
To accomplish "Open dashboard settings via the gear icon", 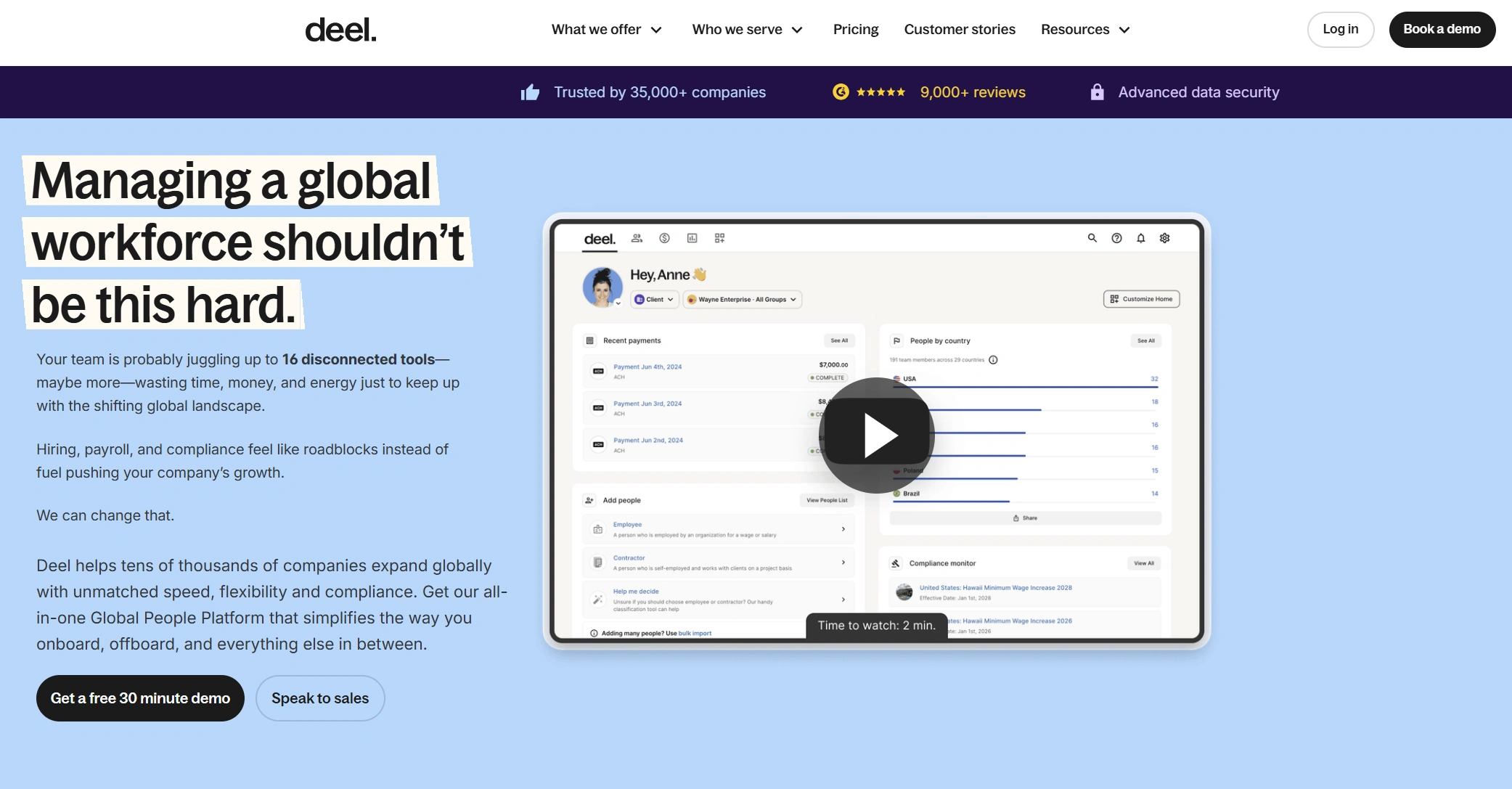I will click(x=1164, y=238).
